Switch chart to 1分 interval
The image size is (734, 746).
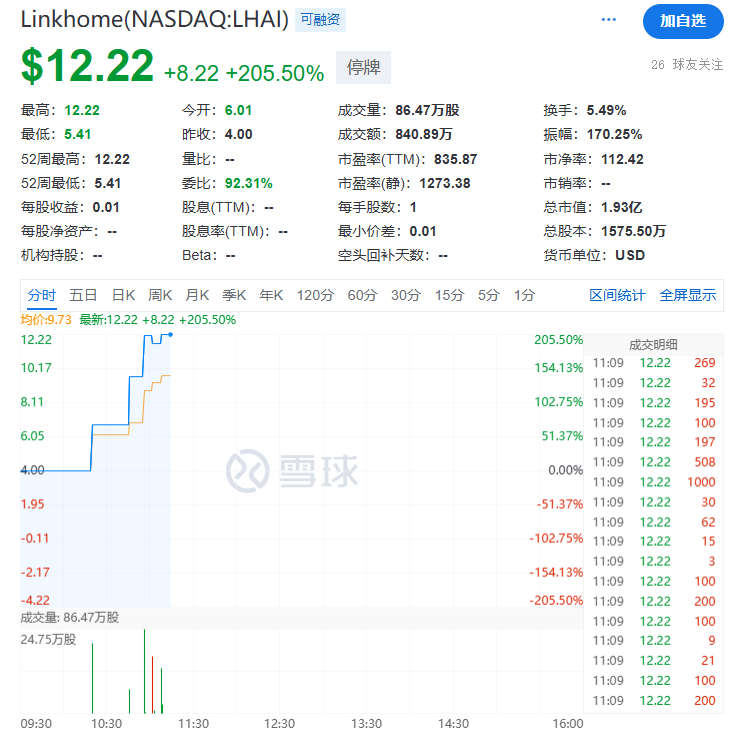(524, 295)
